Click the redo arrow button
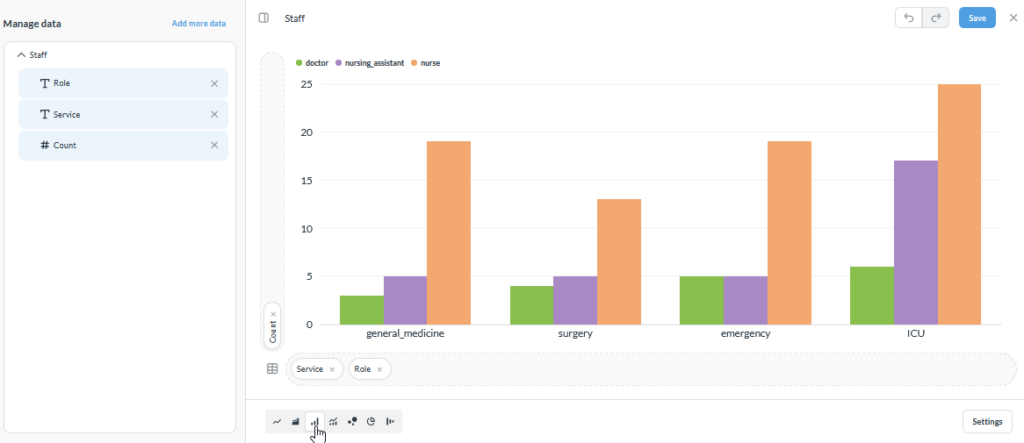The image size is (1024, 443). [935, 18]
